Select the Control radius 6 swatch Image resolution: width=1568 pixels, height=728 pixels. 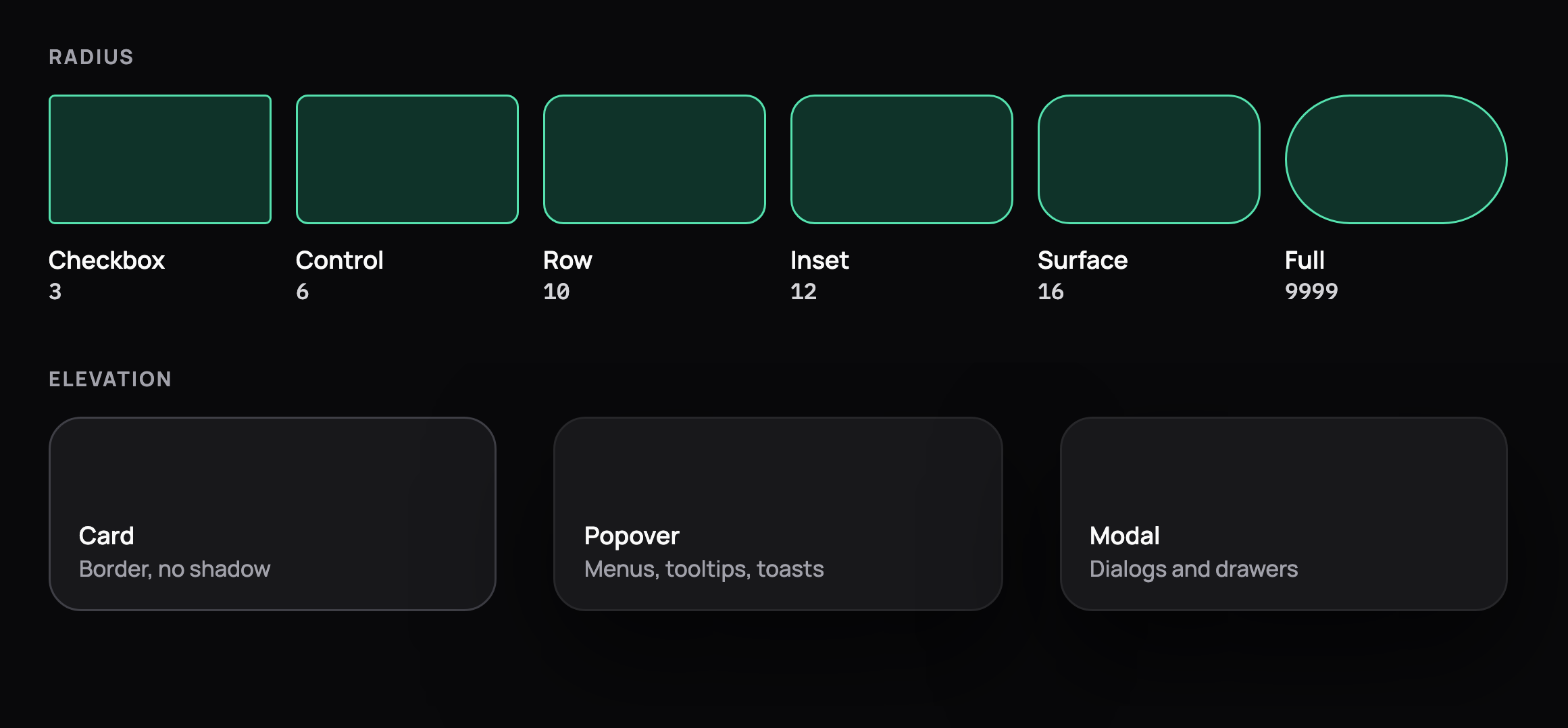pos(407,159)
